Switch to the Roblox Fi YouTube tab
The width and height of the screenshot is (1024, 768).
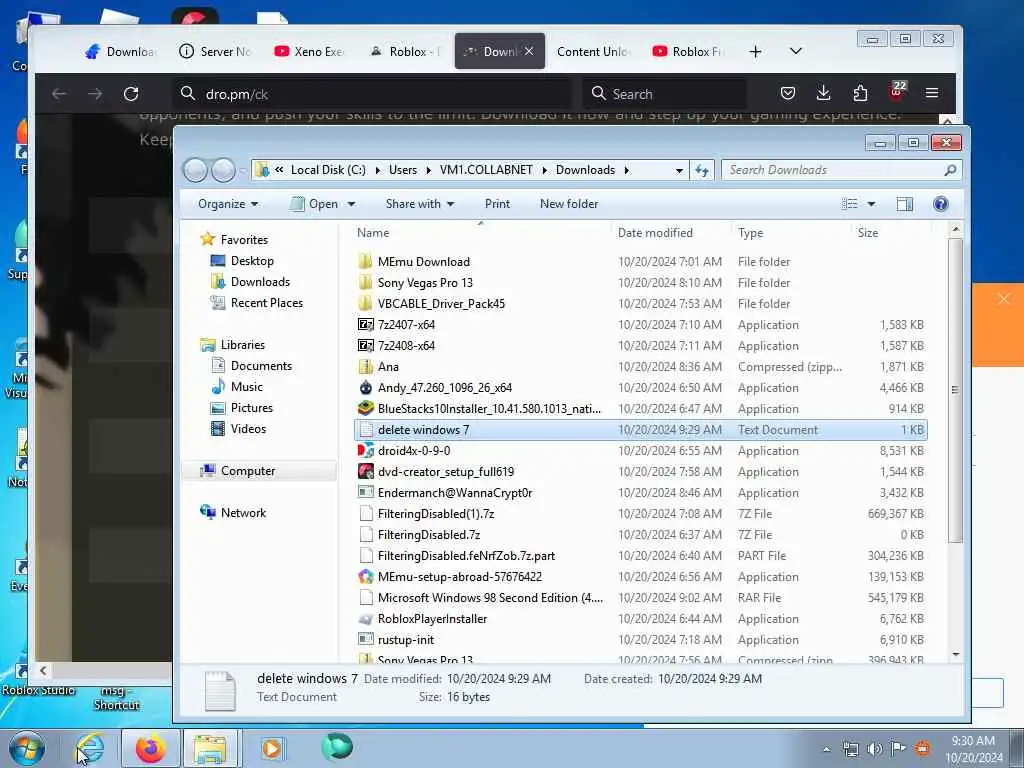coord(689,51)
